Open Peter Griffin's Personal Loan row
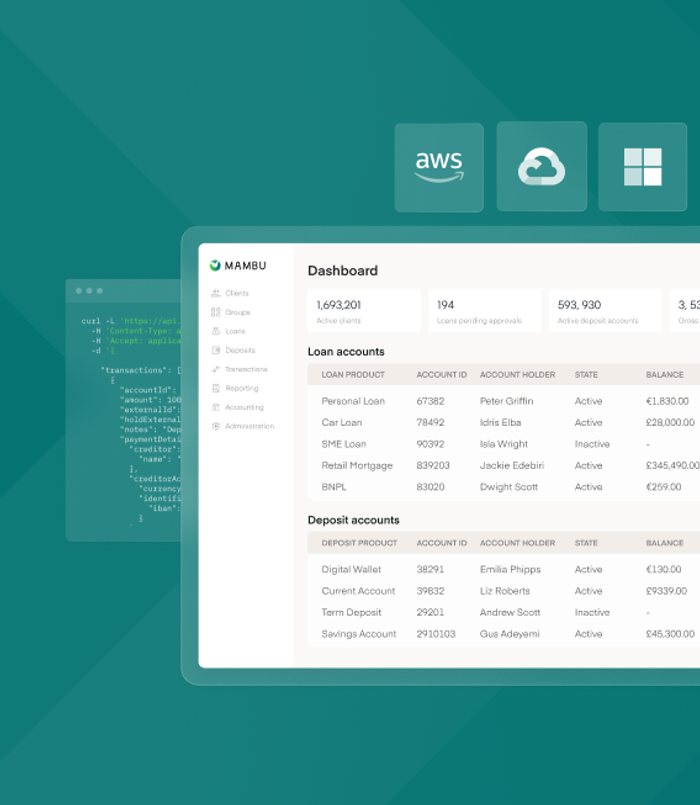 (x=504, y=401)
